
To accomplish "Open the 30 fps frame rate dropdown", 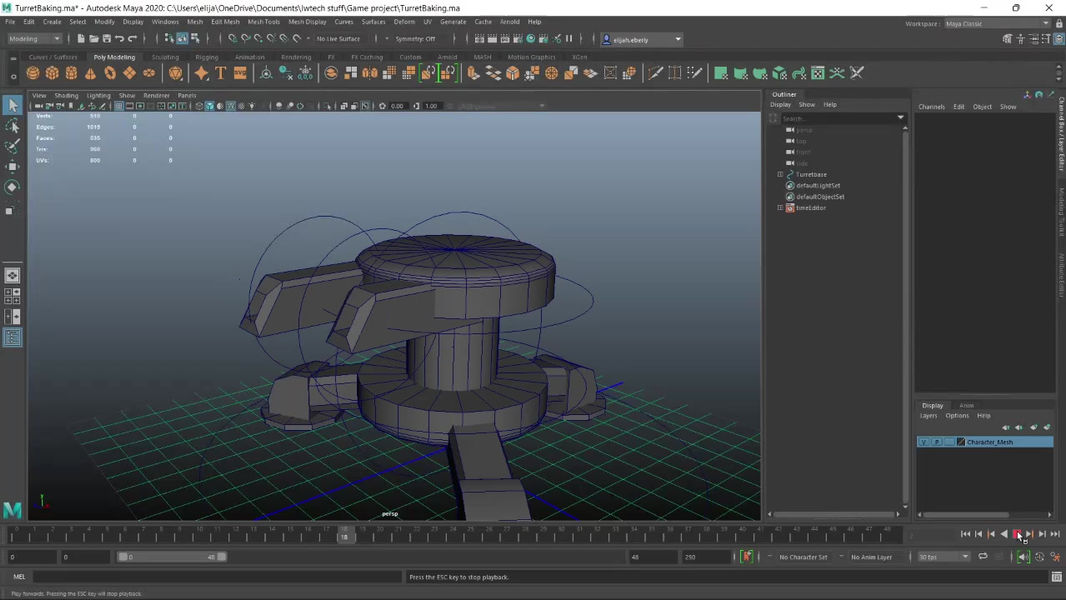I will 944,557.
